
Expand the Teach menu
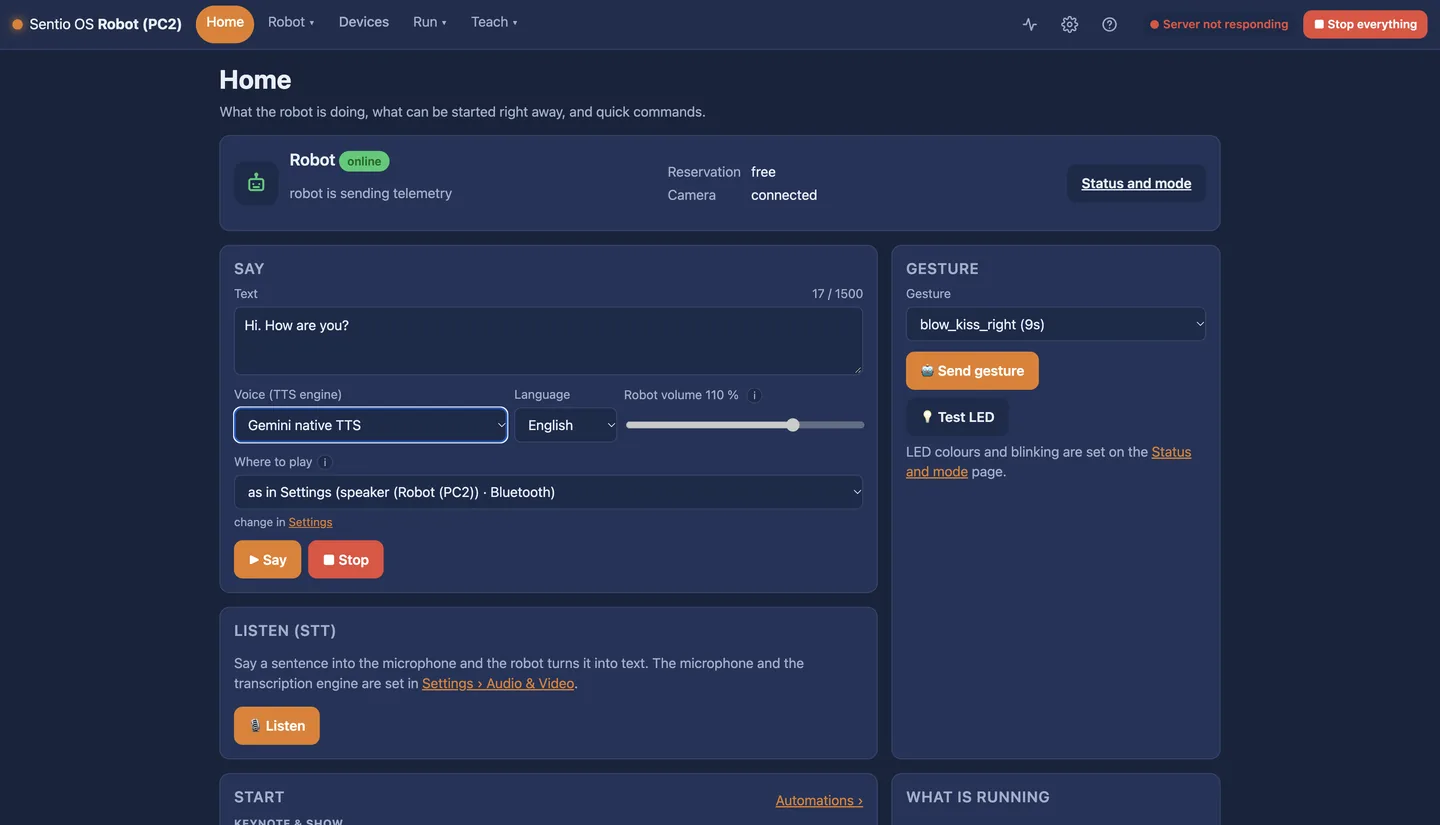point(494,22)
